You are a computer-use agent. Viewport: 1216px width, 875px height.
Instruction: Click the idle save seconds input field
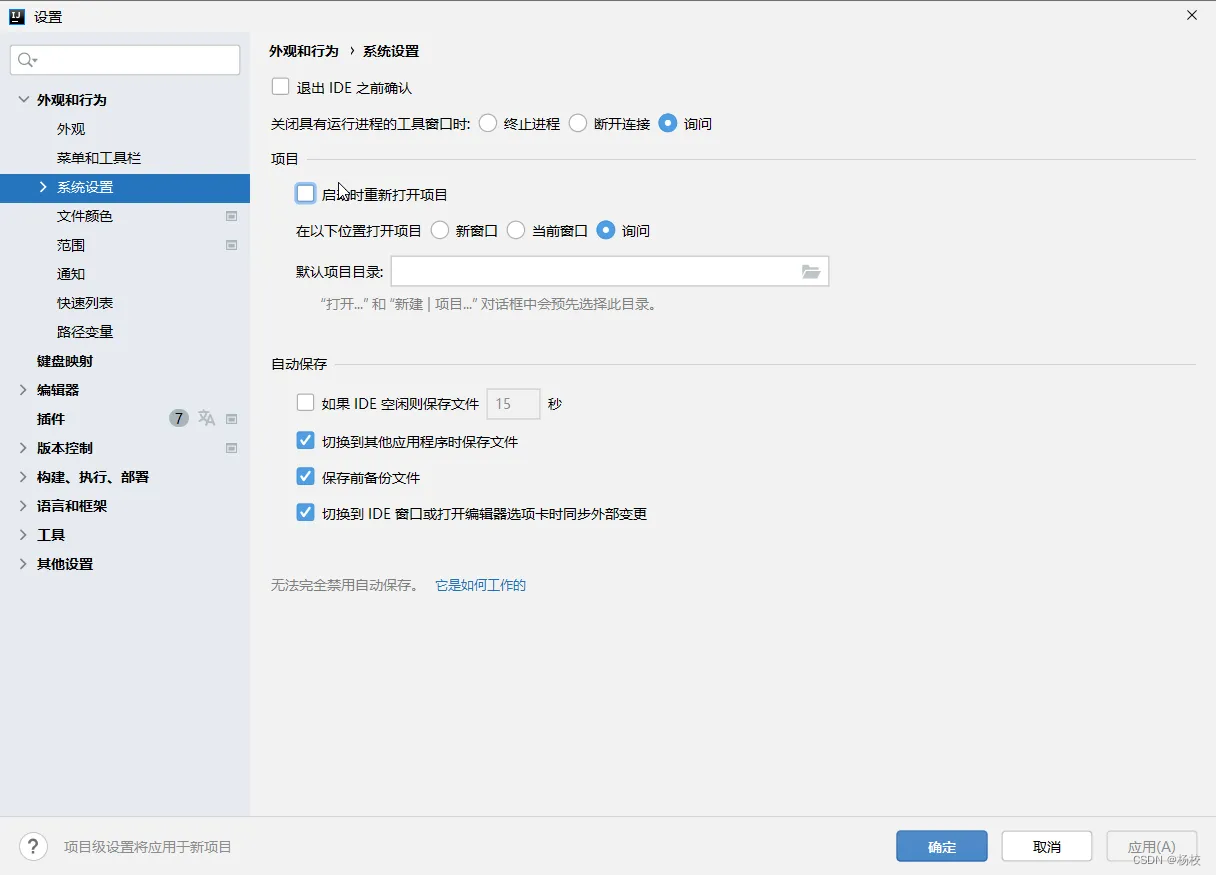[512, 404]
